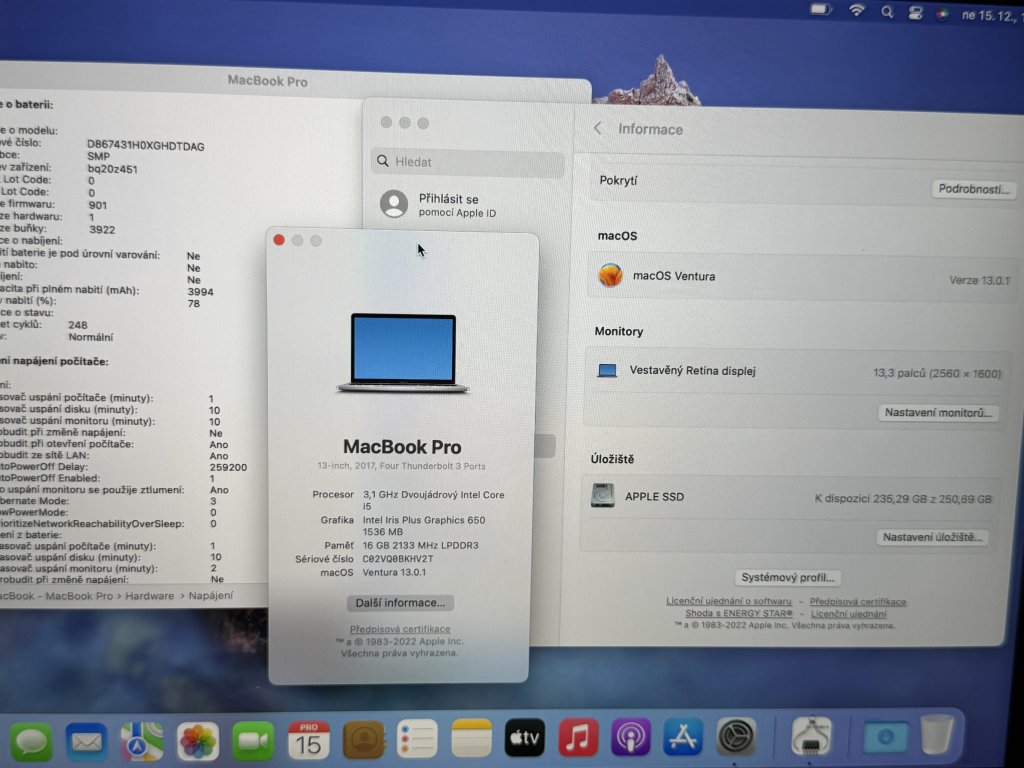1024x768 pixels.
Task: Open Podrobnosti… for Pokrytí
Action: [x=973, y=189]
